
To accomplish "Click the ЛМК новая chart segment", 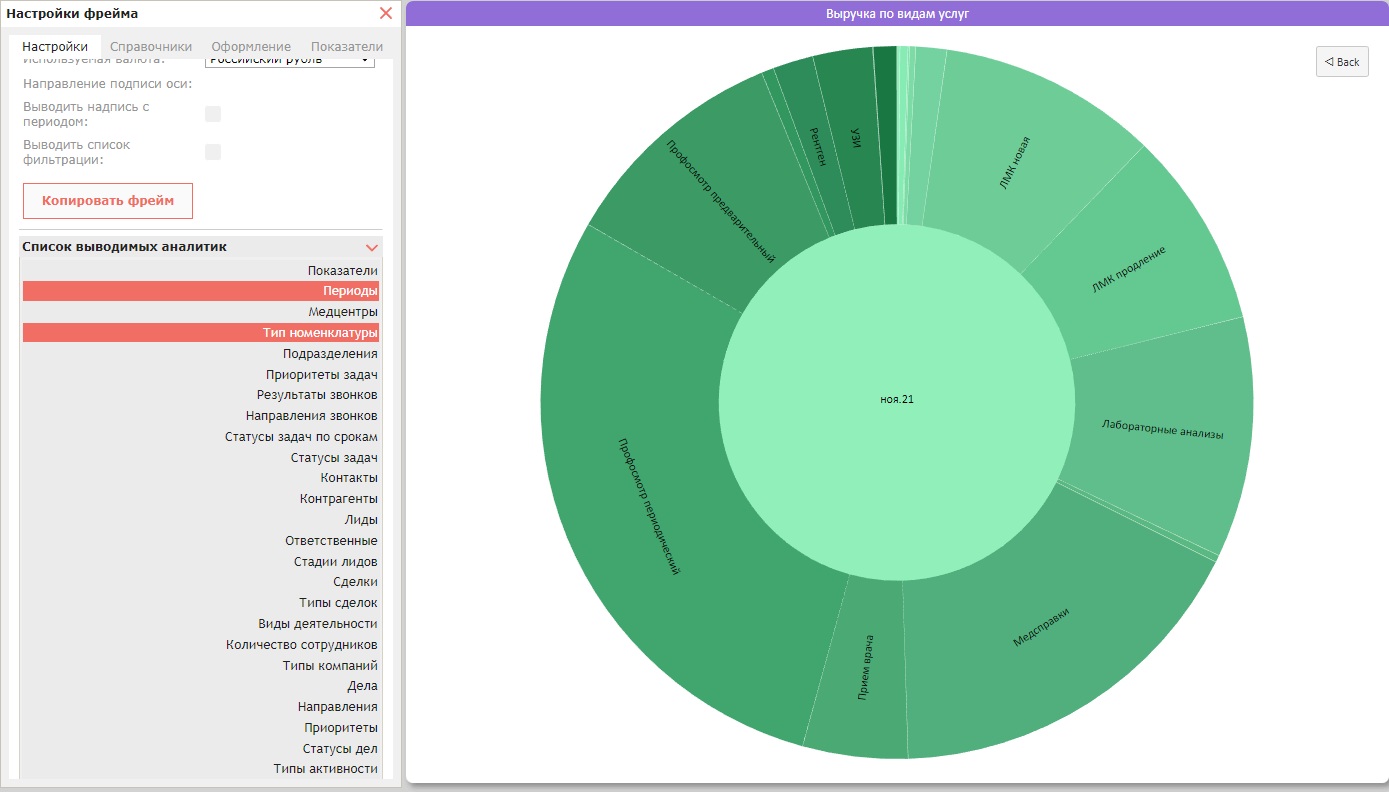I will click(x=1015, y=164).
